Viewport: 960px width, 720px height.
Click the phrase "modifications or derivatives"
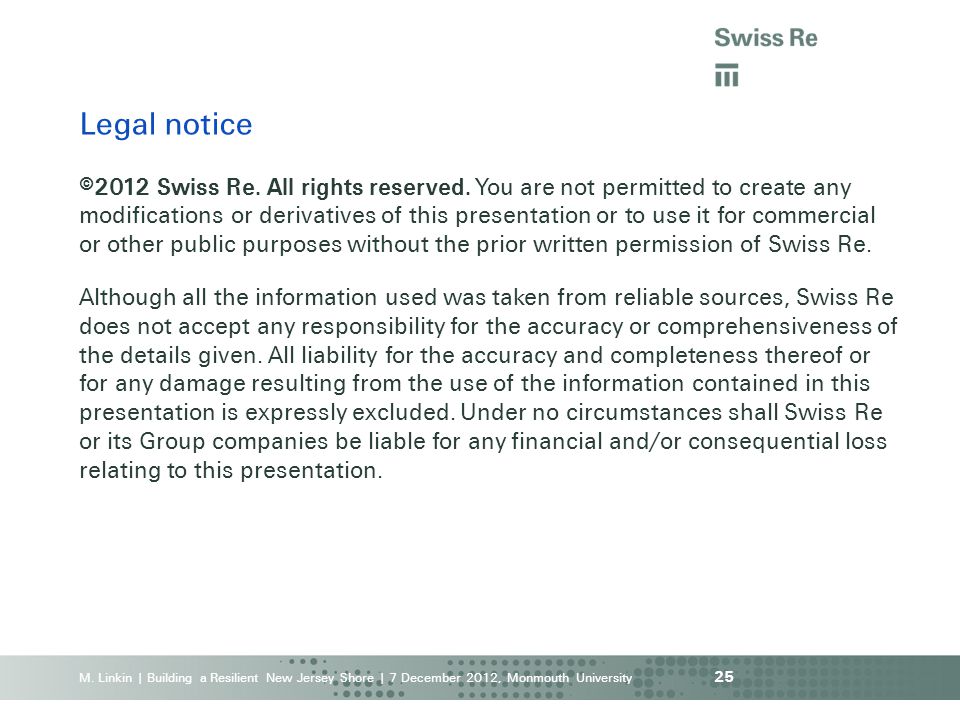pos(227,216)
